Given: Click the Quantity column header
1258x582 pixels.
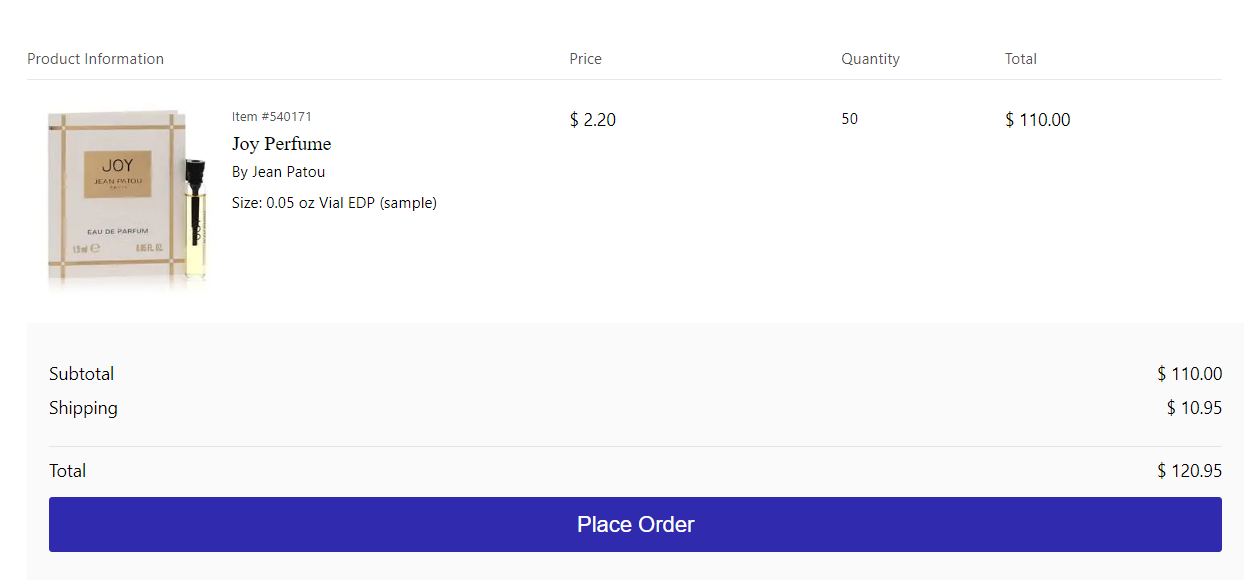Looking at the screenshot, I should (x=870, y=59).
